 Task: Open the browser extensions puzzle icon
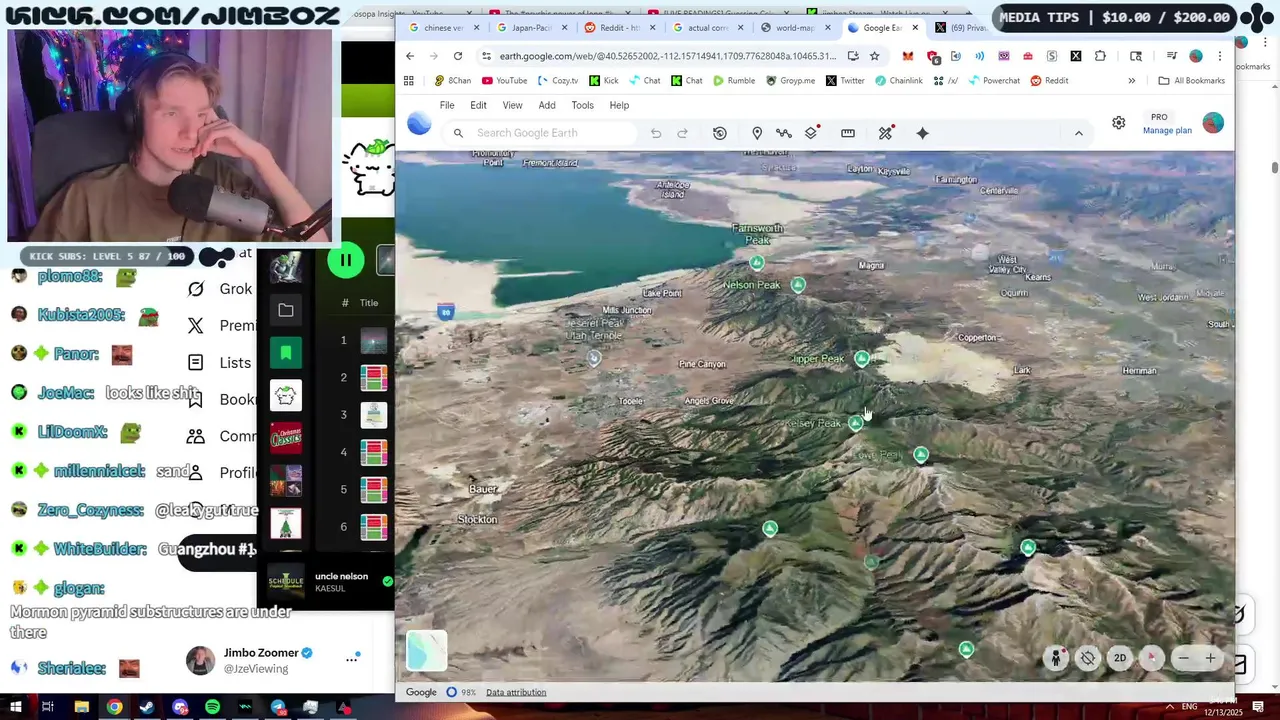[x=1100, y=56]
